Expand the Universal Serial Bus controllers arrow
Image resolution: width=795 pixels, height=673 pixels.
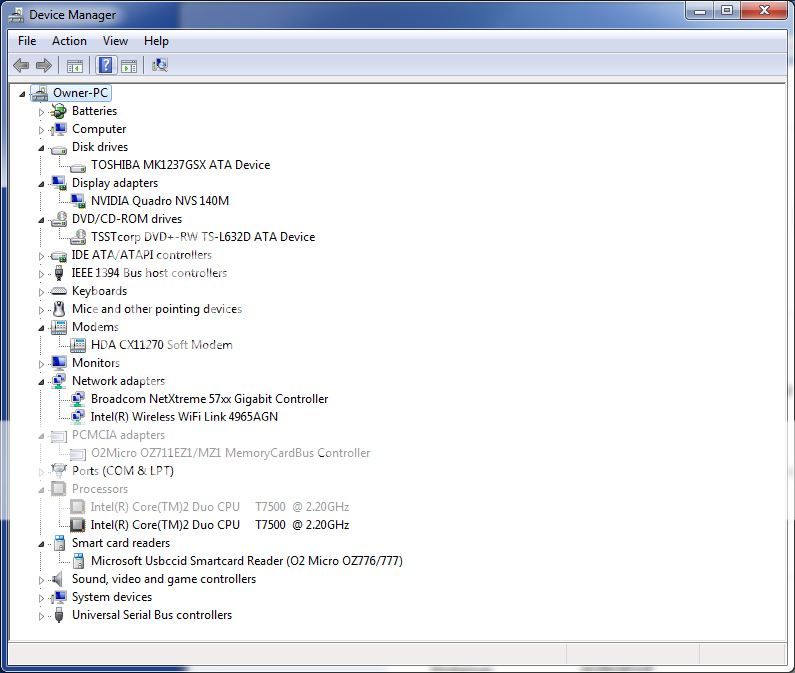tap(41, 616)
